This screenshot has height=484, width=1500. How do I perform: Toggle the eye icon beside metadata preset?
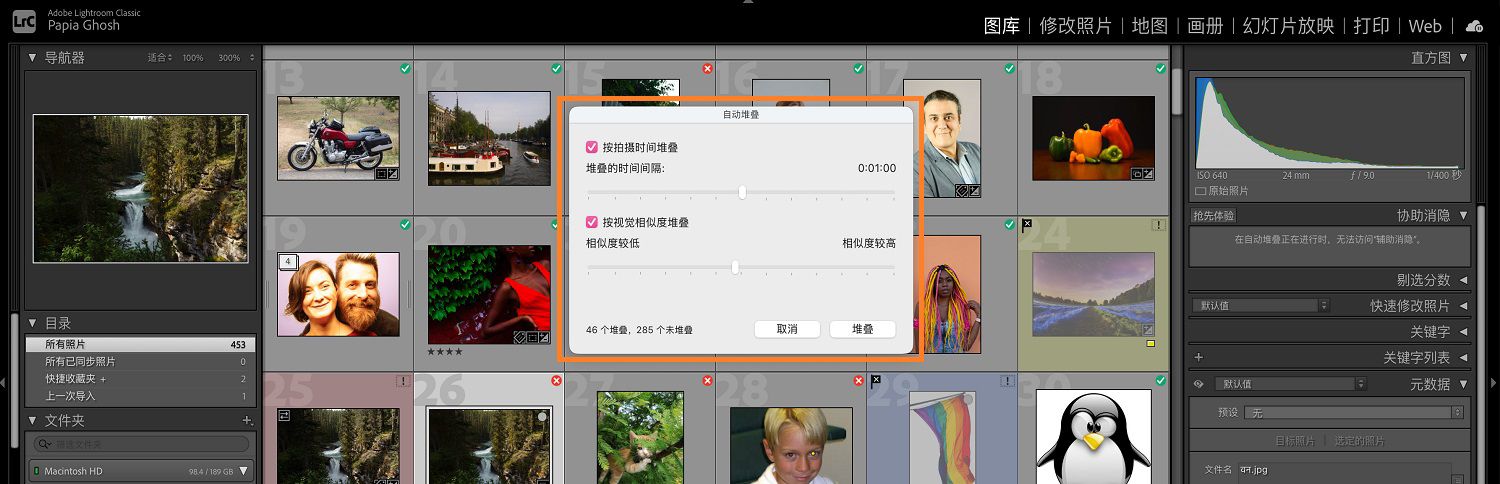pyautogui.click(x=1198, y=384)
